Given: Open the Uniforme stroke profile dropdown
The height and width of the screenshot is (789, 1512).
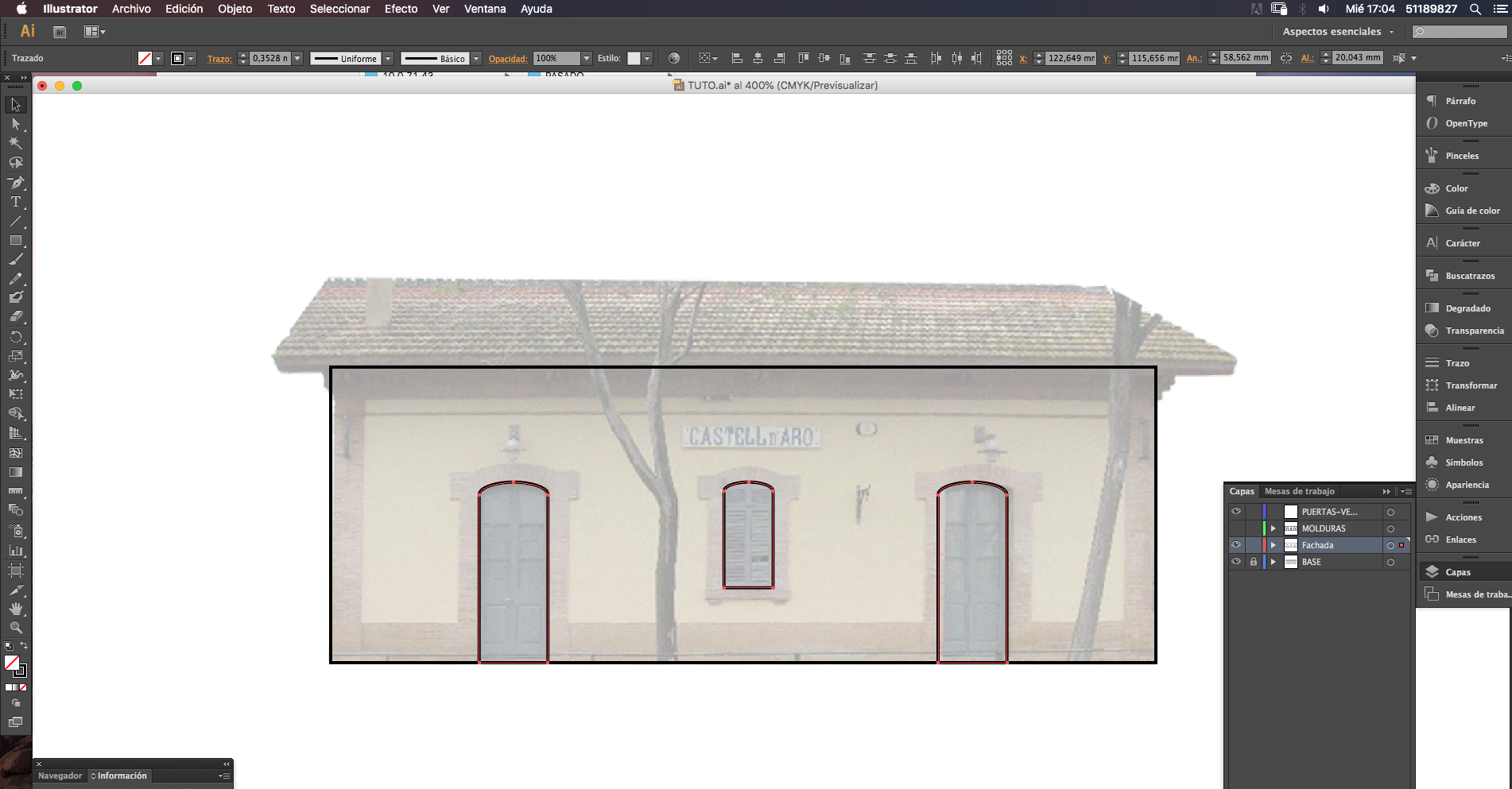Looking at the screenshot, I should click(x=388, y=58).
